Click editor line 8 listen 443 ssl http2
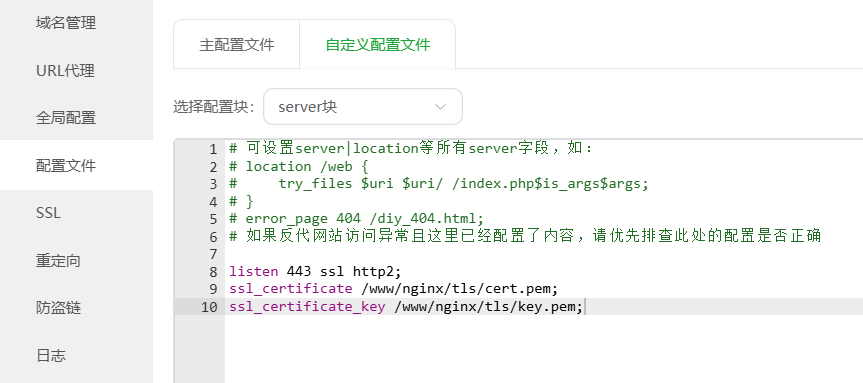863x383 pixels. pos(315,271)
